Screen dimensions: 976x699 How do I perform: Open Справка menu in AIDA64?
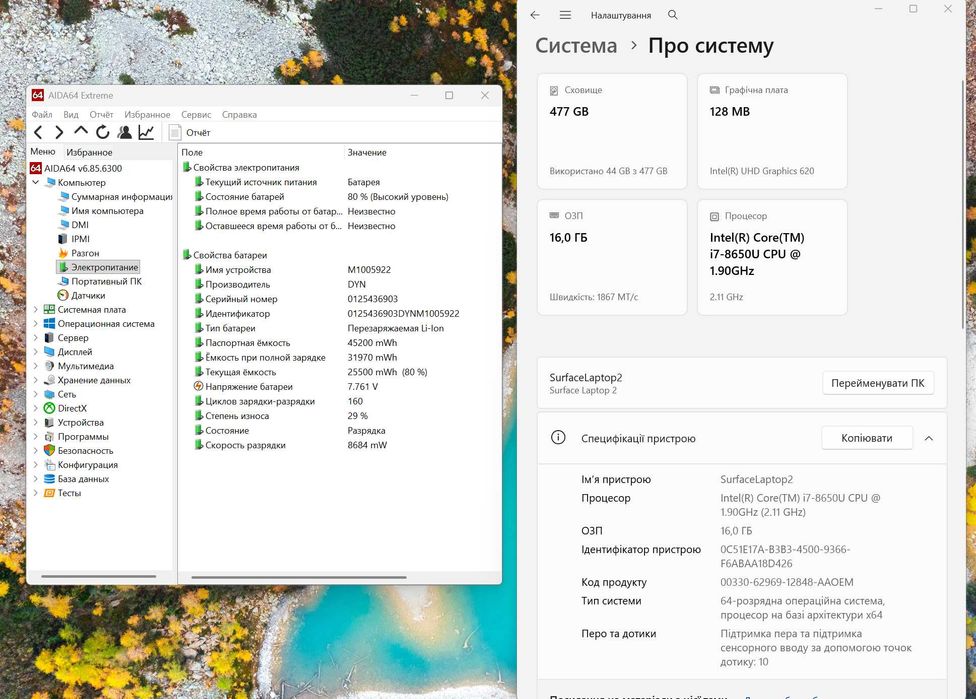pos(239,115)
